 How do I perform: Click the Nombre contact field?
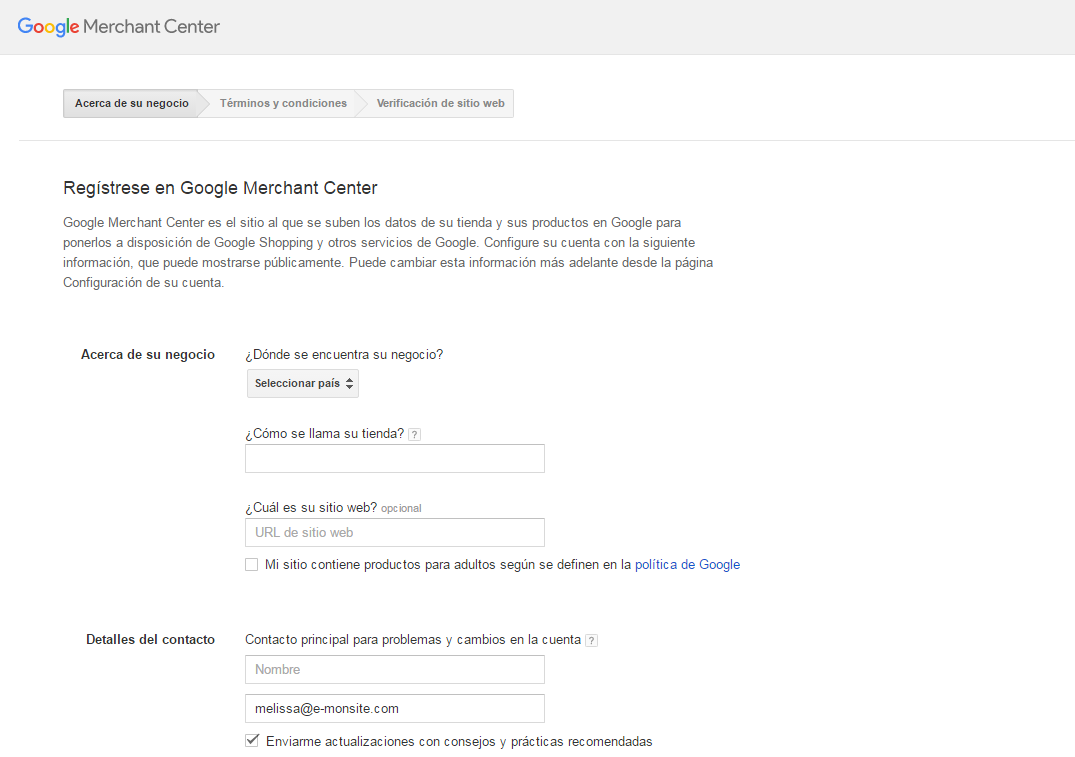tap(395, 669)
